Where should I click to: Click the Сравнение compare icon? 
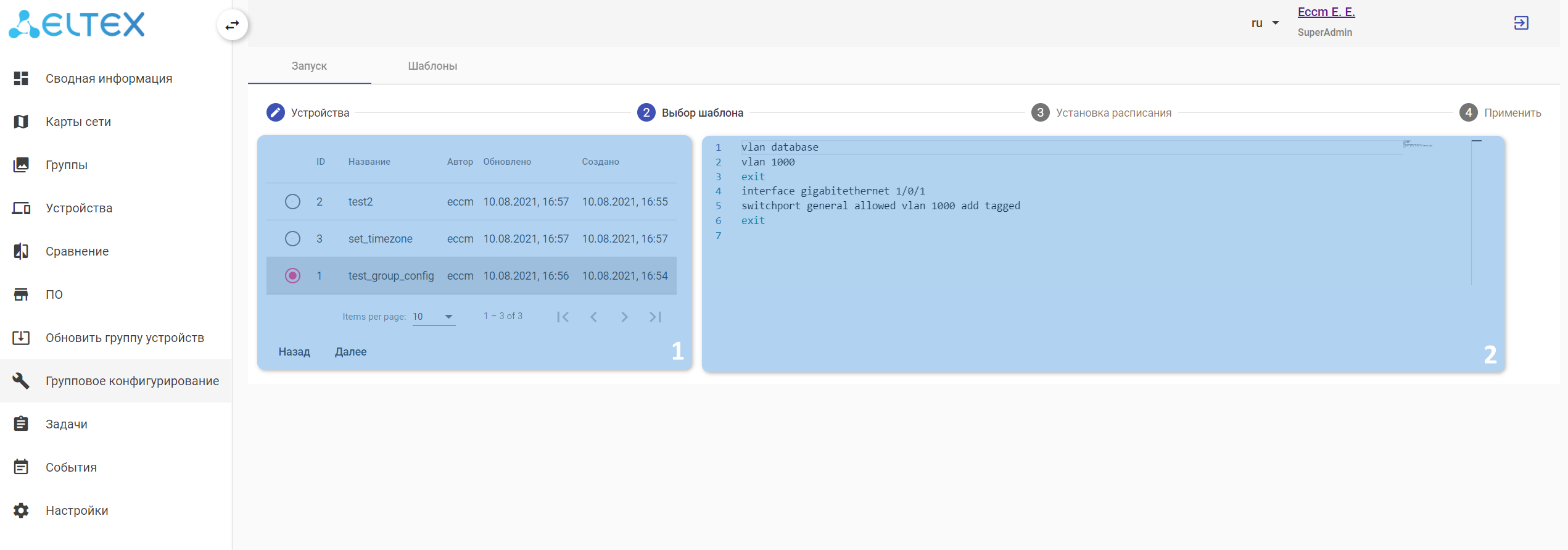[x=21, y=251]
